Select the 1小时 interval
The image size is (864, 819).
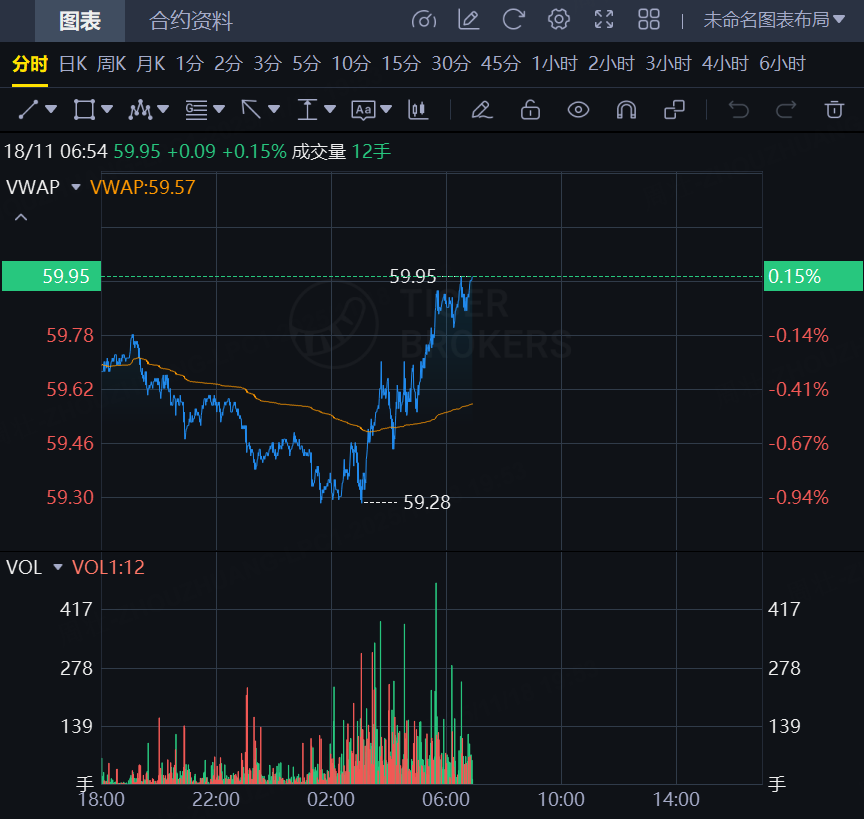(x=555, y=64)
